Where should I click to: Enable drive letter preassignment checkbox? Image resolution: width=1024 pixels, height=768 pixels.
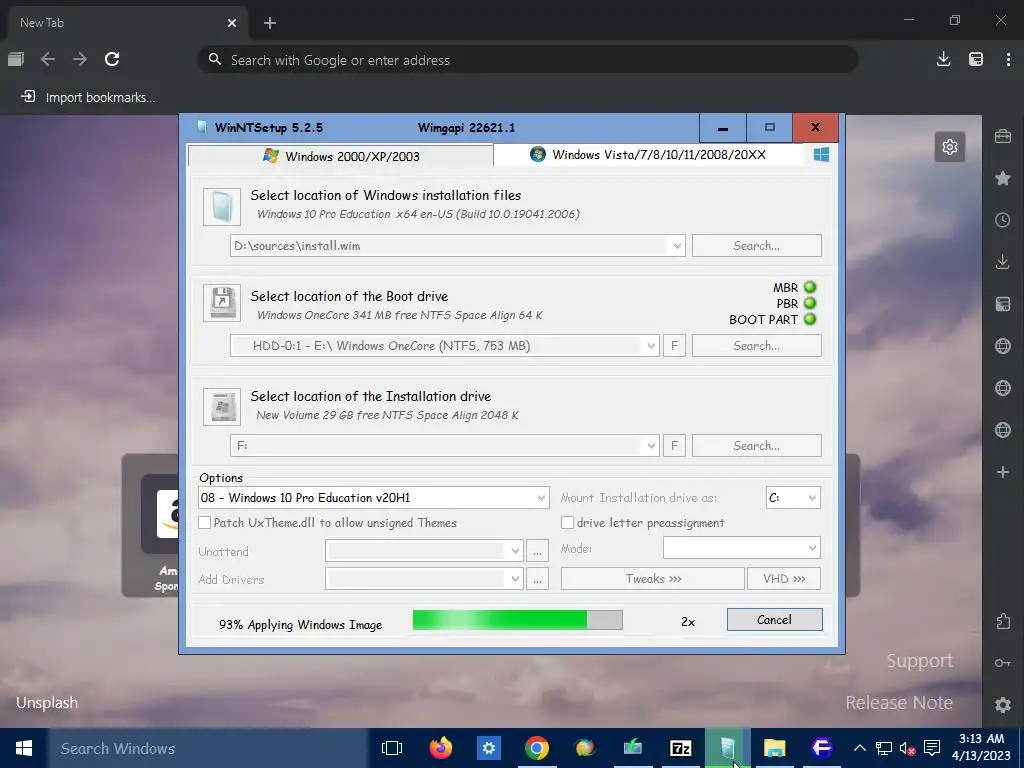[x=568, y=522]
